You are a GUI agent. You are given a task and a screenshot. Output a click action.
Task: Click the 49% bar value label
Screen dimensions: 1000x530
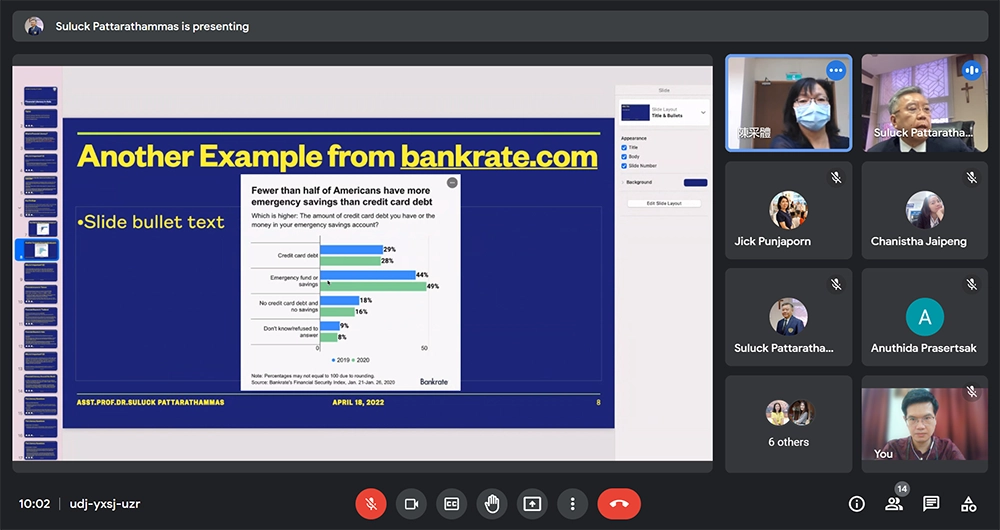tap(433, 286)
